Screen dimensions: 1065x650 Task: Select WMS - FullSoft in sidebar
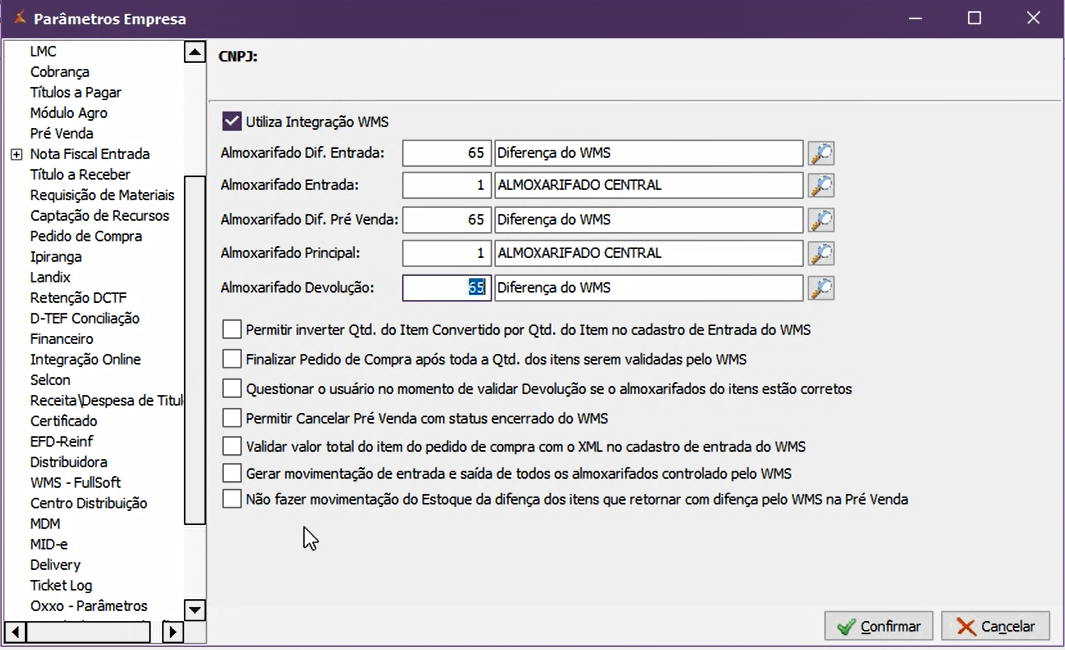click(75, 483)
